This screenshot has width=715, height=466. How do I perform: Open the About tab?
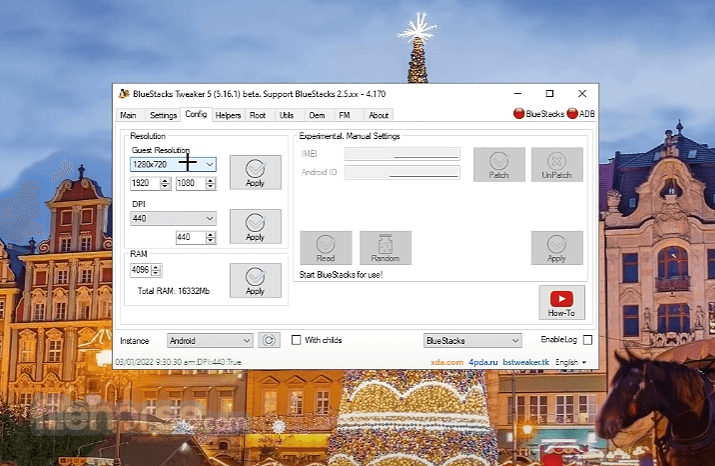tap(378, 115)
